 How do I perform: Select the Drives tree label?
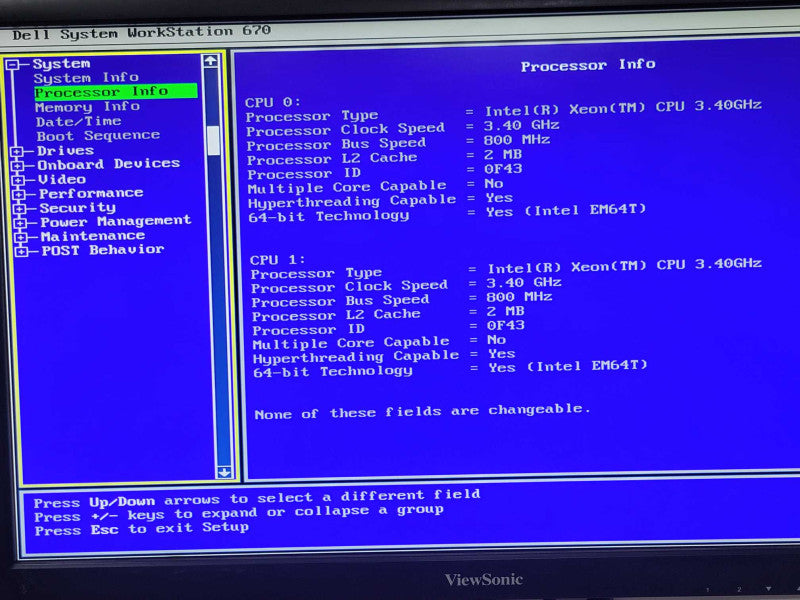tap(65, 151)
